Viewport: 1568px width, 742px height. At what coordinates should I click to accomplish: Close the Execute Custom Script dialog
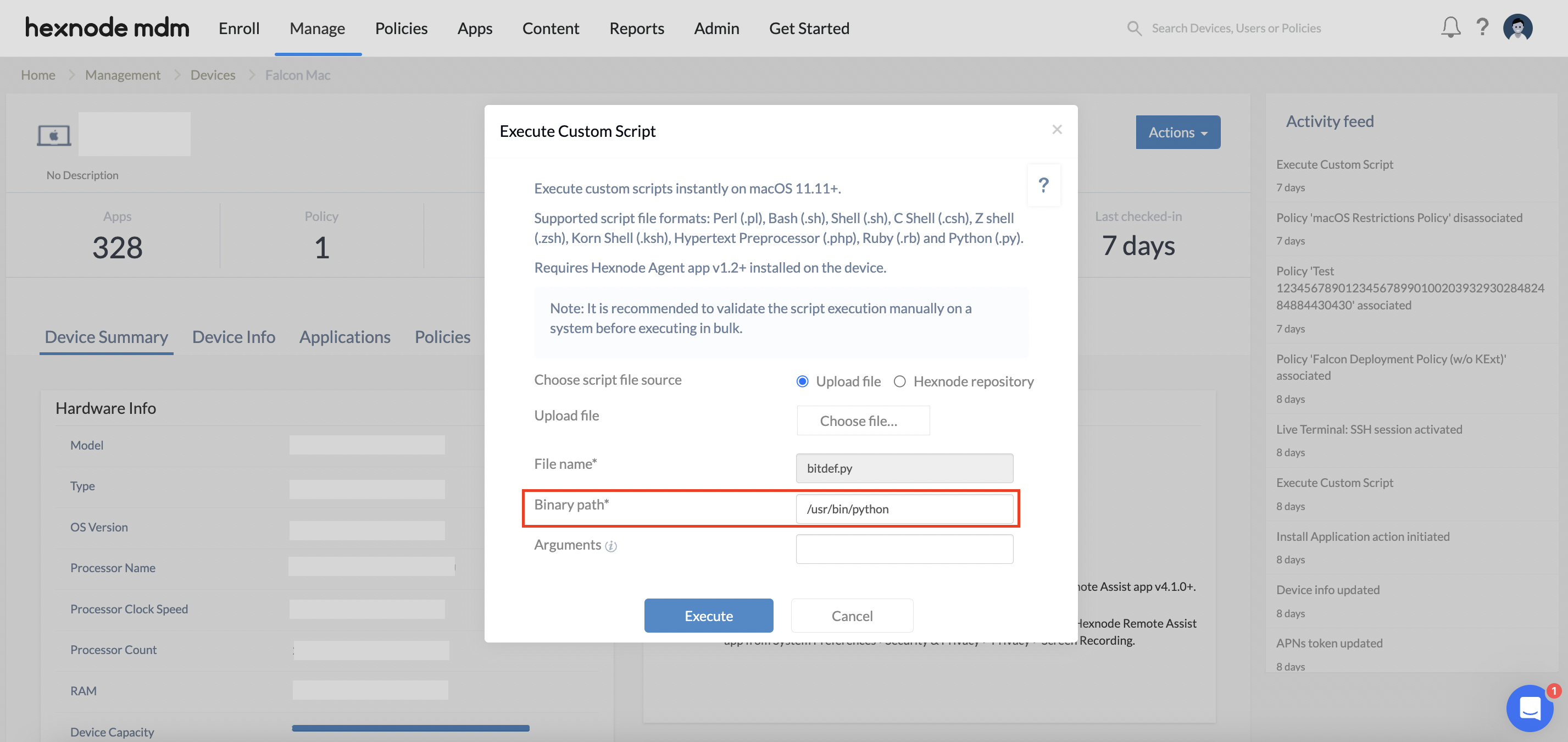click(1057, 130)
